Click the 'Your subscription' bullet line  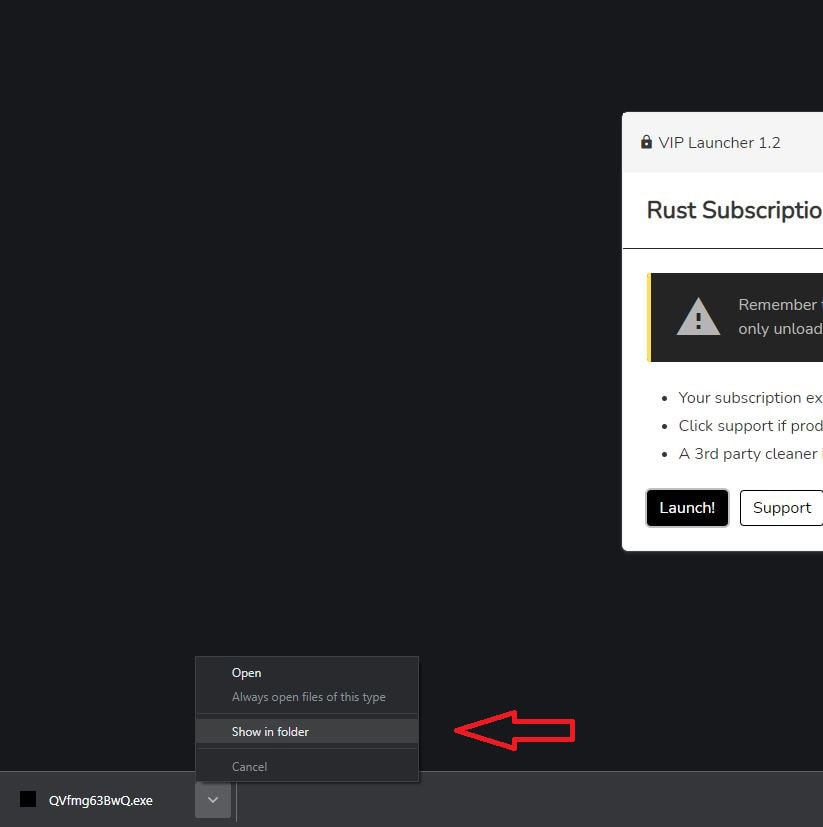(x=749, y=398)
